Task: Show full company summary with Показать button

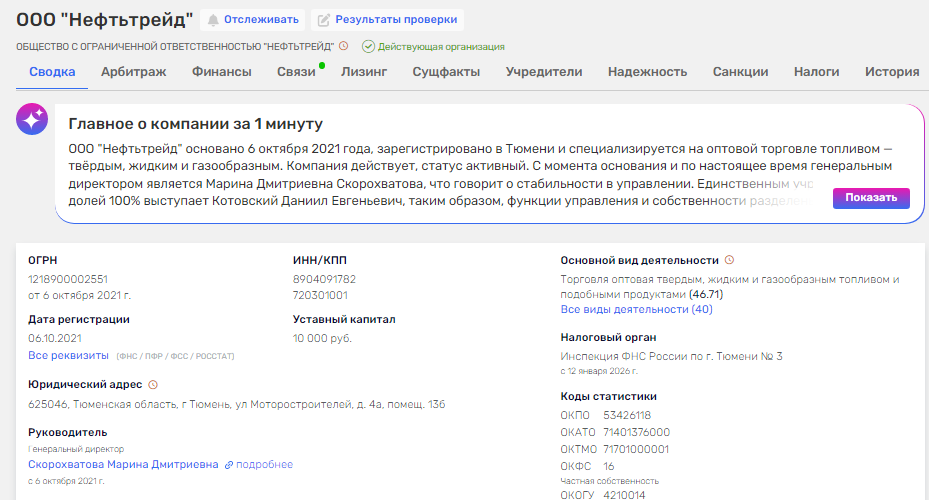Action: 871,198
